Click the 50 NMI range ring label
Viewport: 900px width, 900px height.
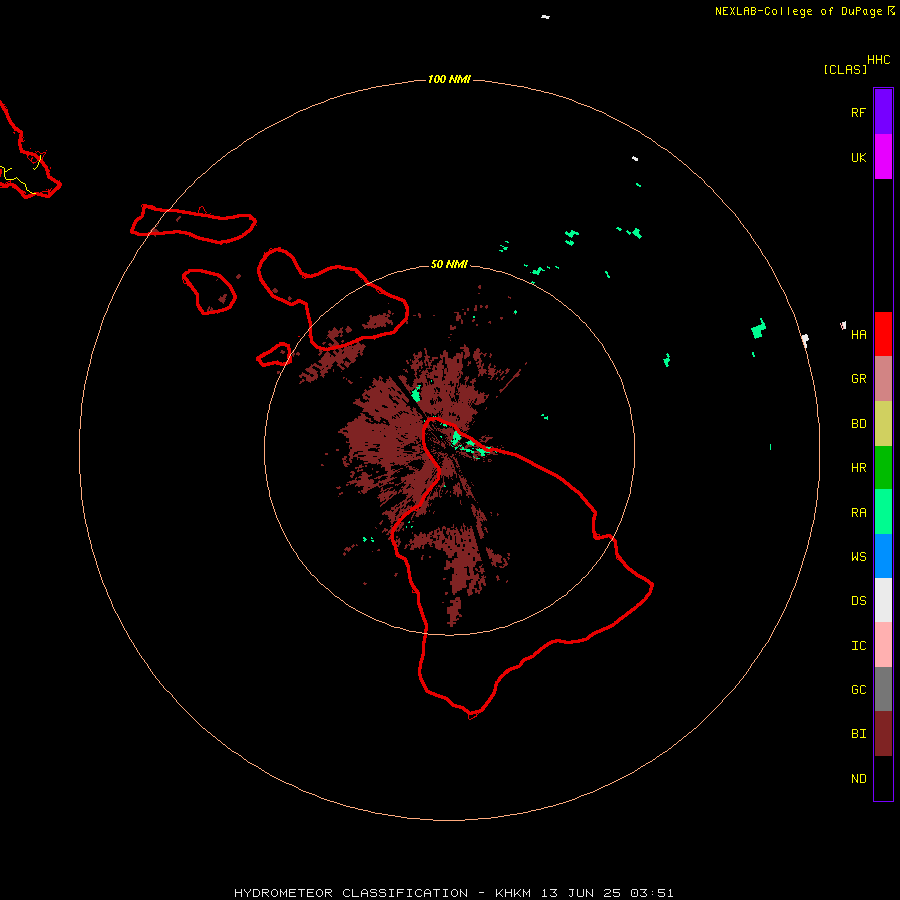449,264
